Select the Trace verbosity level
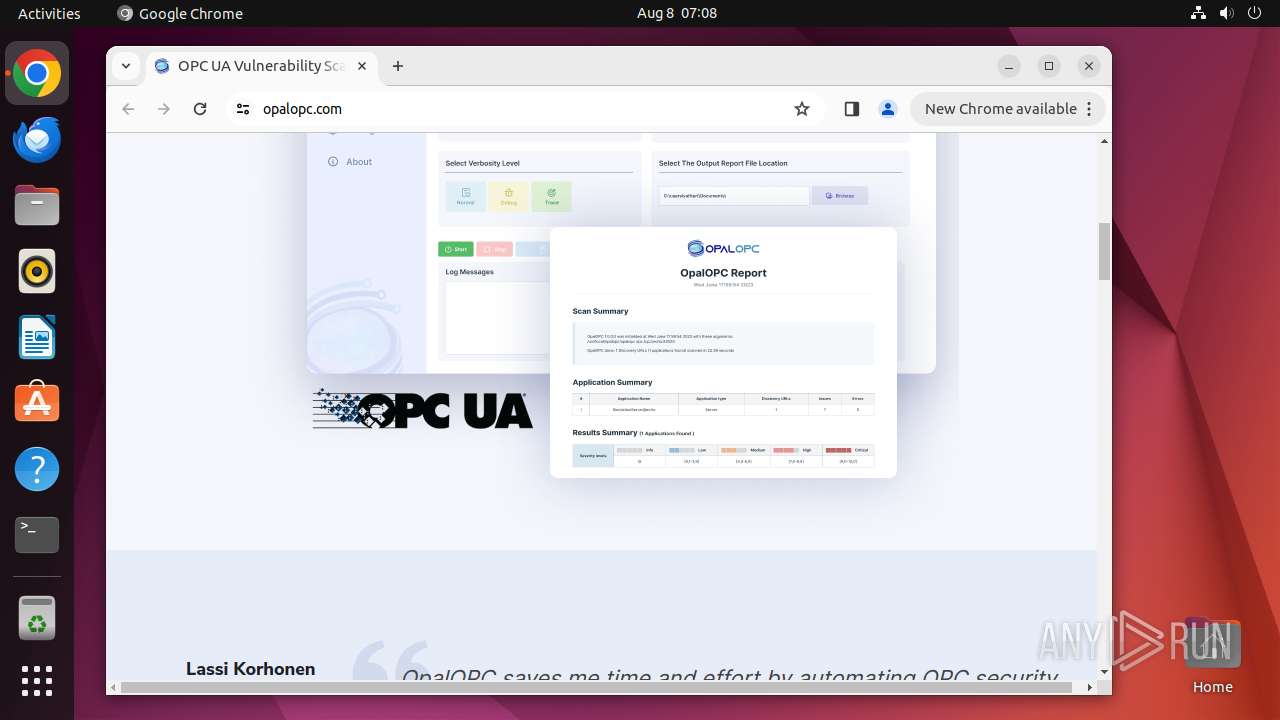Viewport: 1280px width, 720px height. pyautogui.click(x=551, y=196)
